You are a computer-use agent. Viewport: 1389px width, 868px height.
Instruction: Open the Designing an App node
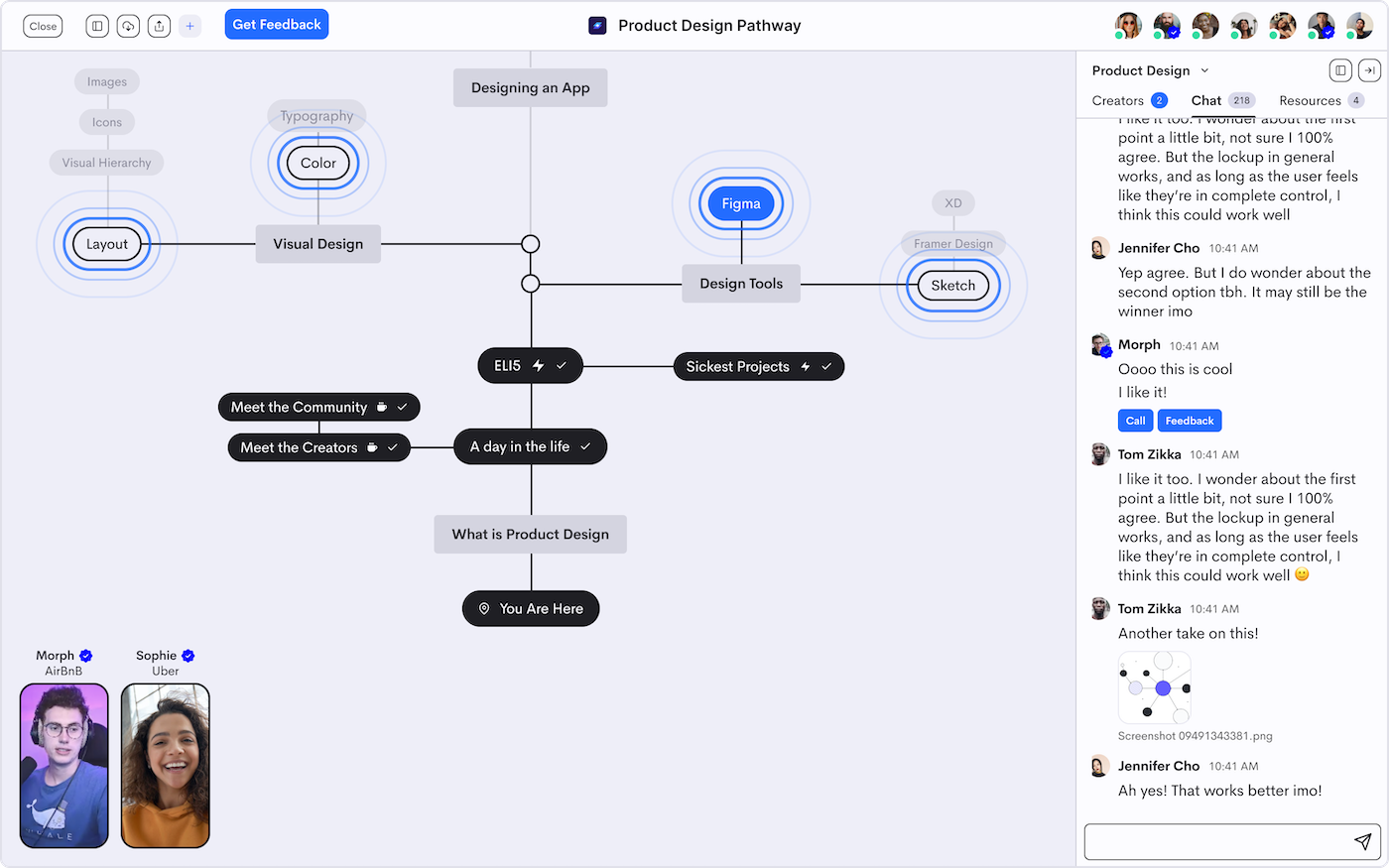pos(531,87)
